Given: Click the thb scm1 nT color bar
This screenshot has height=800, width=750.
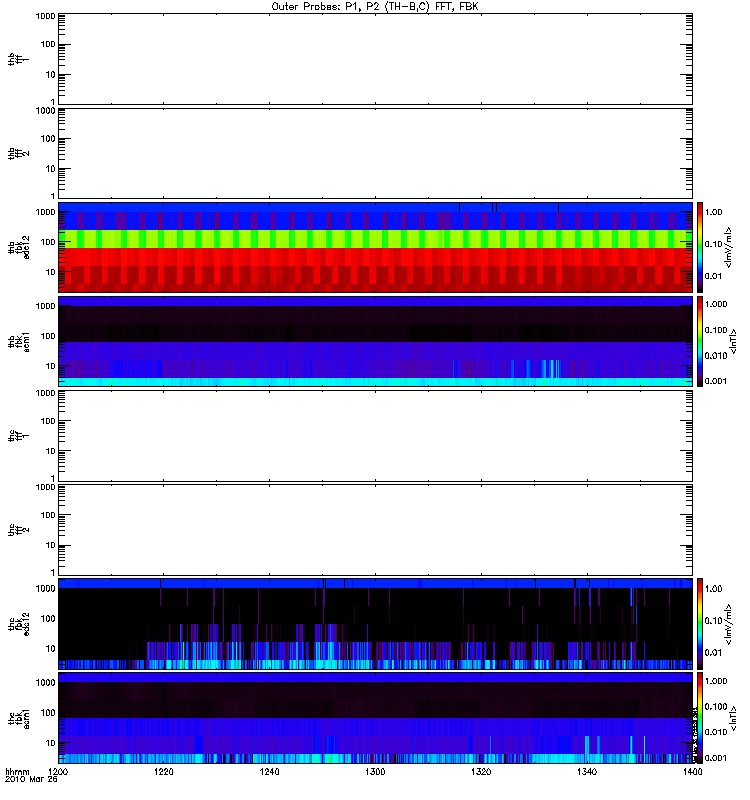Looking at the screenshot, I should point(700,341).
